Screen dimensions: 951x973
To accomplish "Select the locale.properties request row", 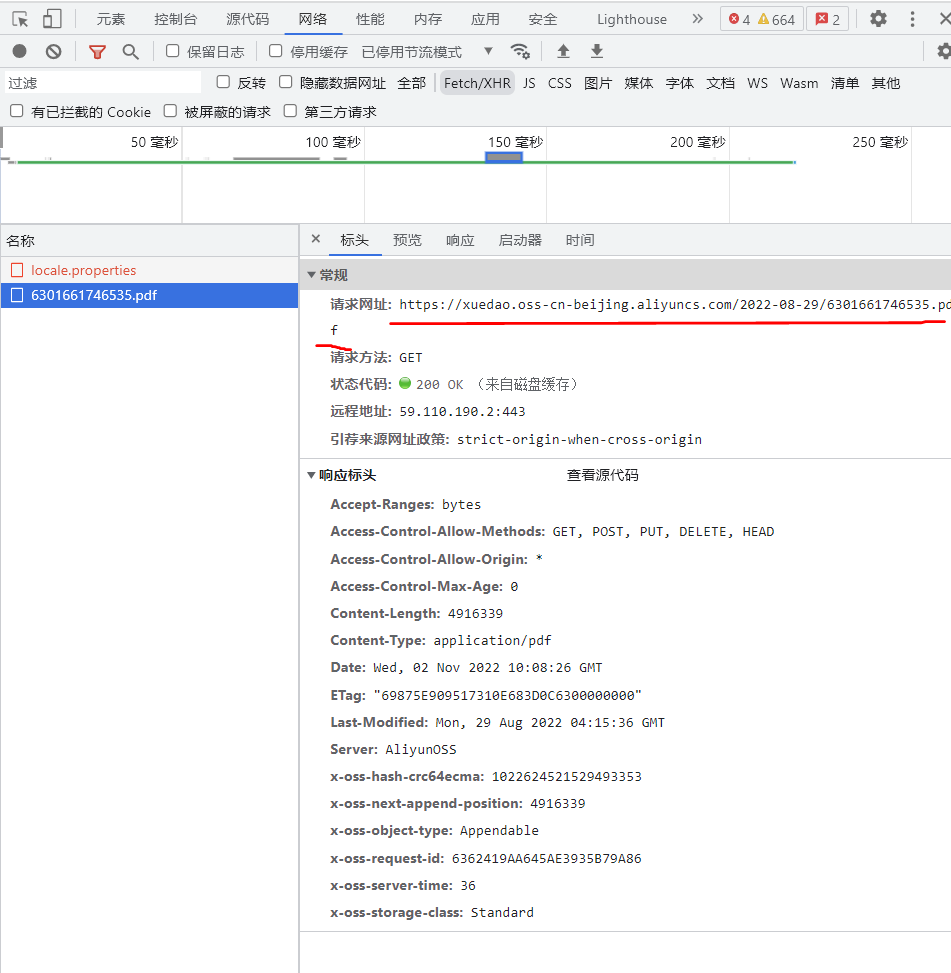I will click(x=150, y=270).
